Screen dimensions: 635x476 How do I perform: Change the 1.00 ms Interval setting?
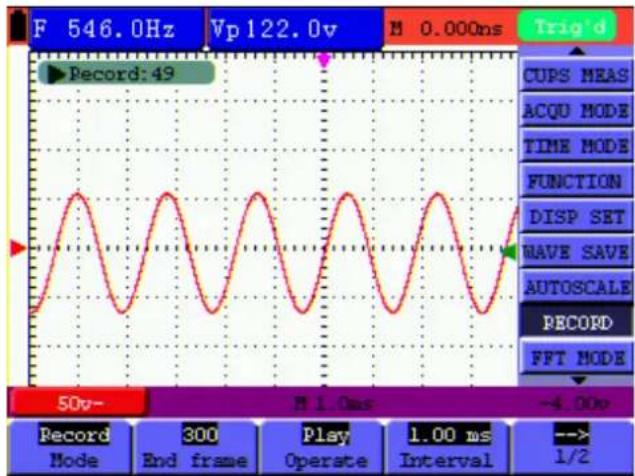(x=447, y=447)
